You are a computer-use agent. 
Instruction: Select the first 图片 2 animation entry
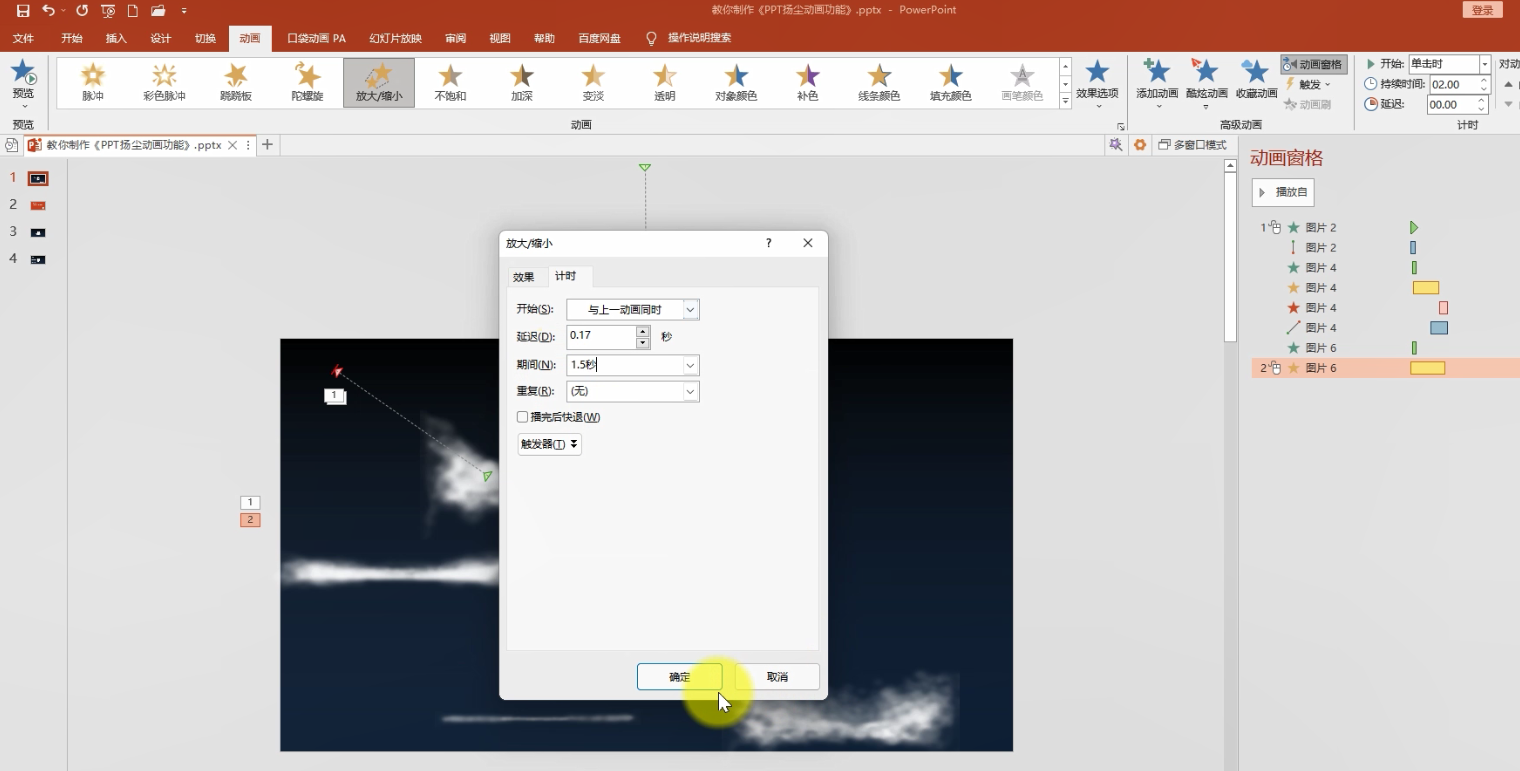point(1385,228)
